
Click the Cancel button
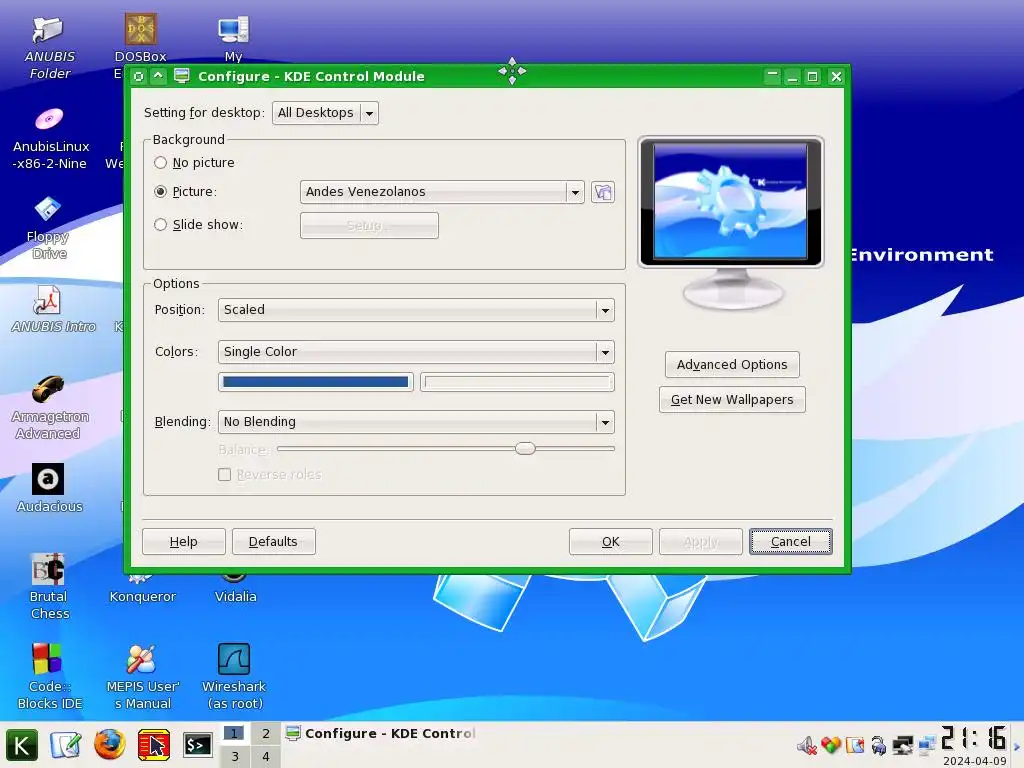pyautogui.click(x=791, y=541)
